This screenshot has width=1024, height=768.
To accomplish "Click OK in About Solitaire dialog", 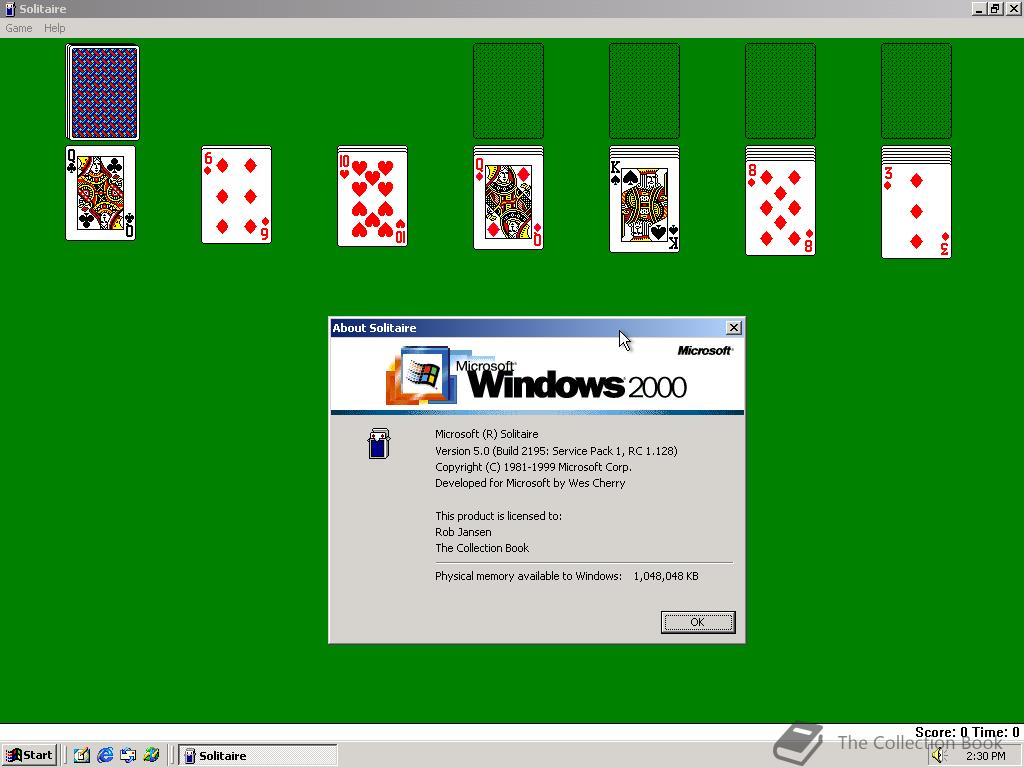I will pos(697,622).
